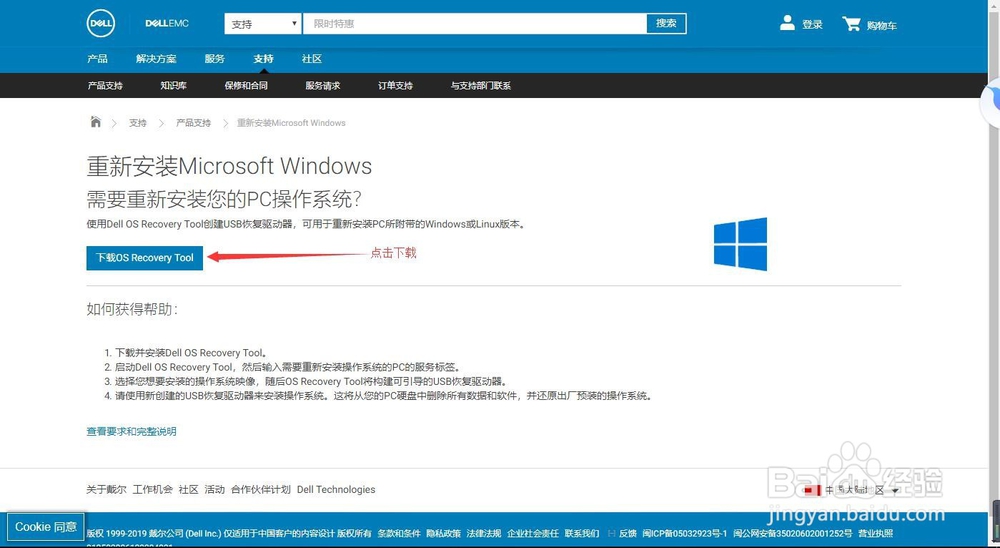This screenshot has width=1000, height=548.
Task: Click the 支持 breadcrumb link
Action: point(138,123)
